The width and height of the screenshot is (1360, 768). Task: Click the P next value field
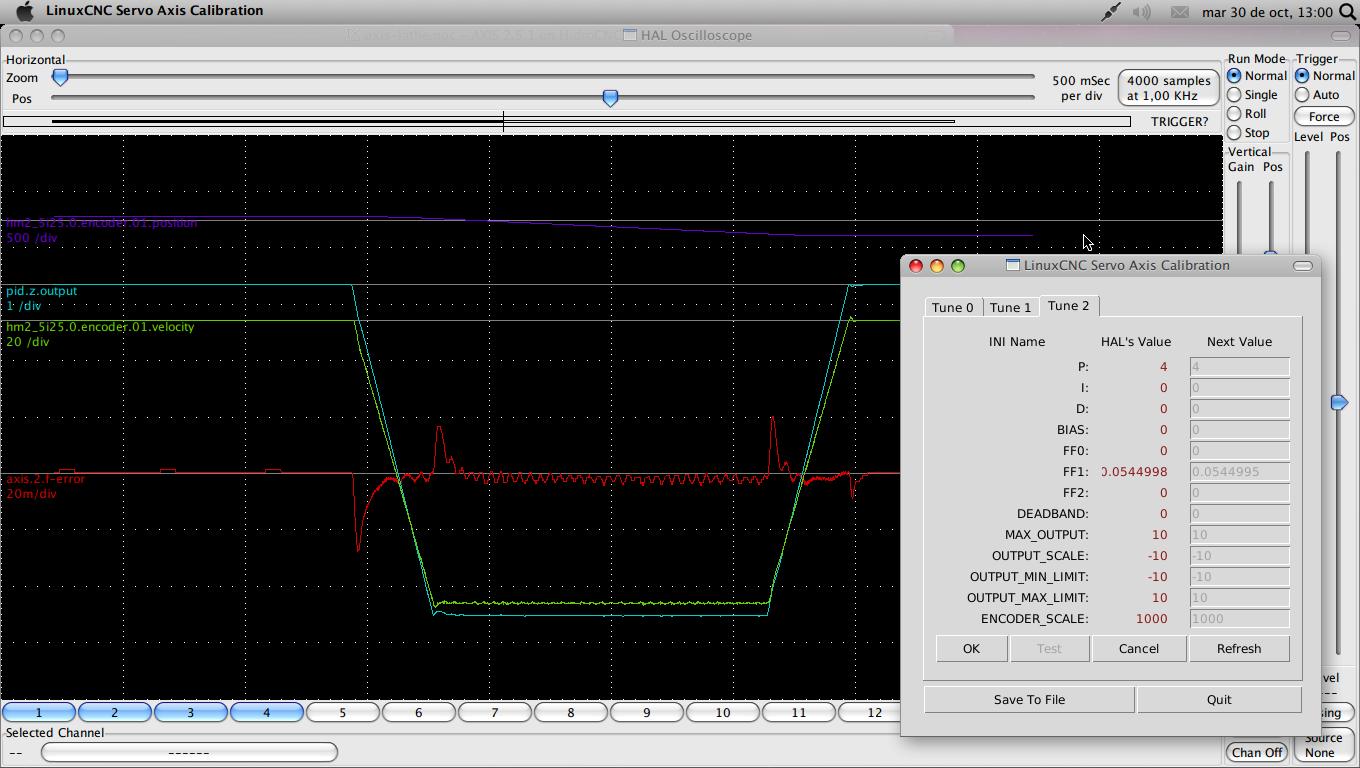(x=1239, y=367)
